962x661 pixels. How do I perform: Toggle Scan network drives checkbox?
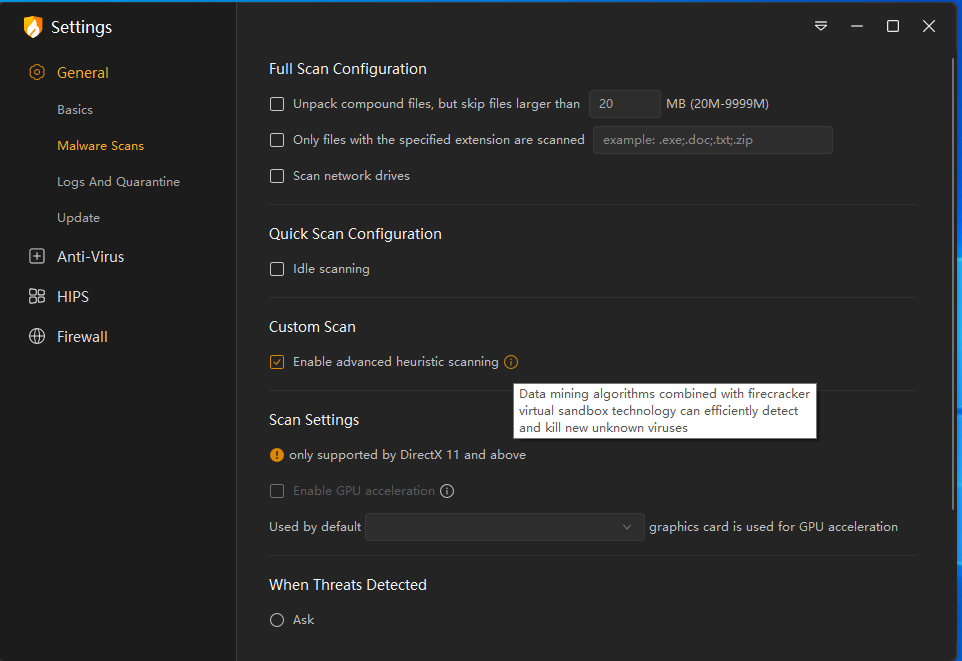[277, 176]
